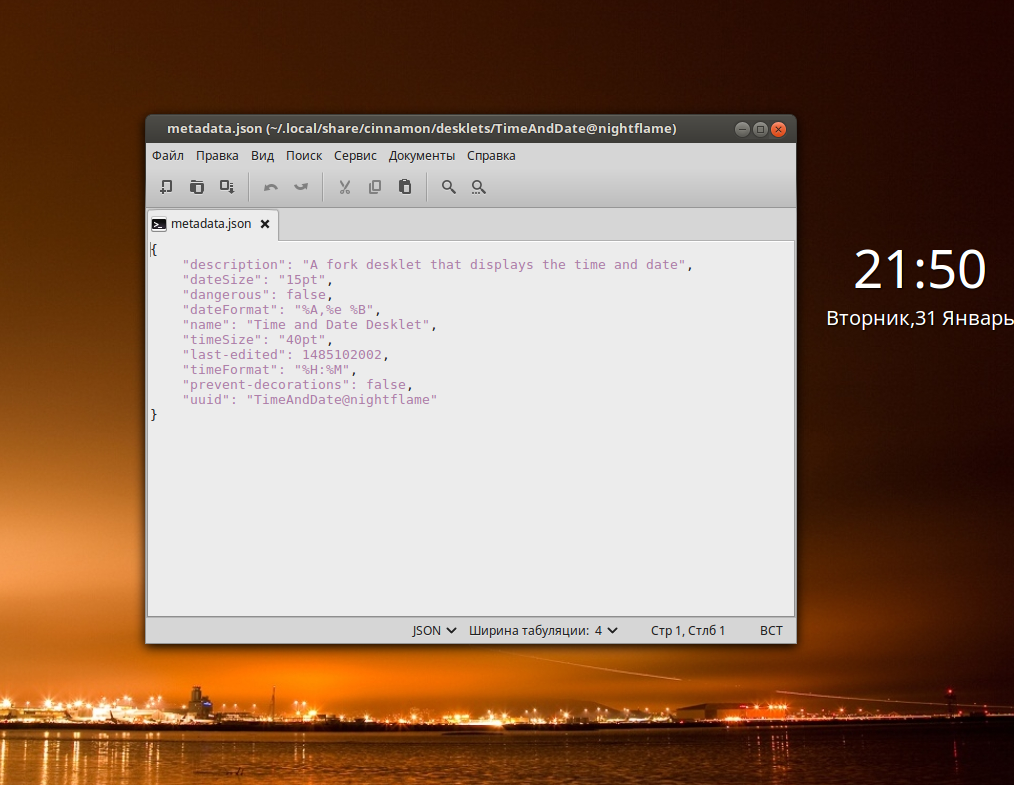
Task: Open the Поиск menu
Action: pos(304,156)
